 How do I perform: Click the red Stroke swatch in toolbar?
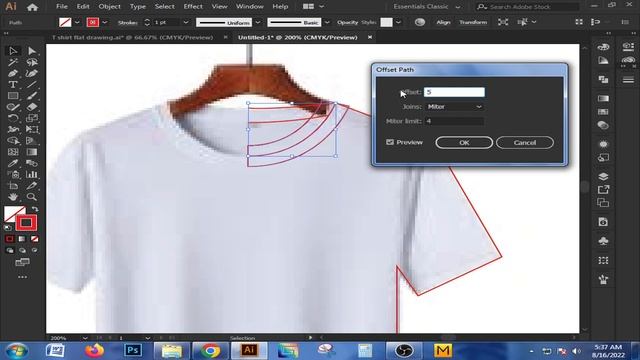click(x=26, y=223)
